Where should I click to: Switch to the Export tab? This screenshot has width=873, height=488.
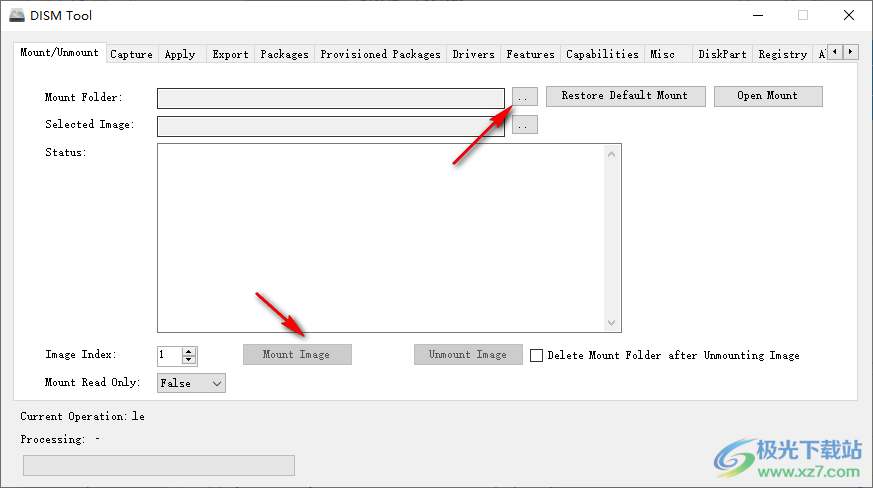230,54
